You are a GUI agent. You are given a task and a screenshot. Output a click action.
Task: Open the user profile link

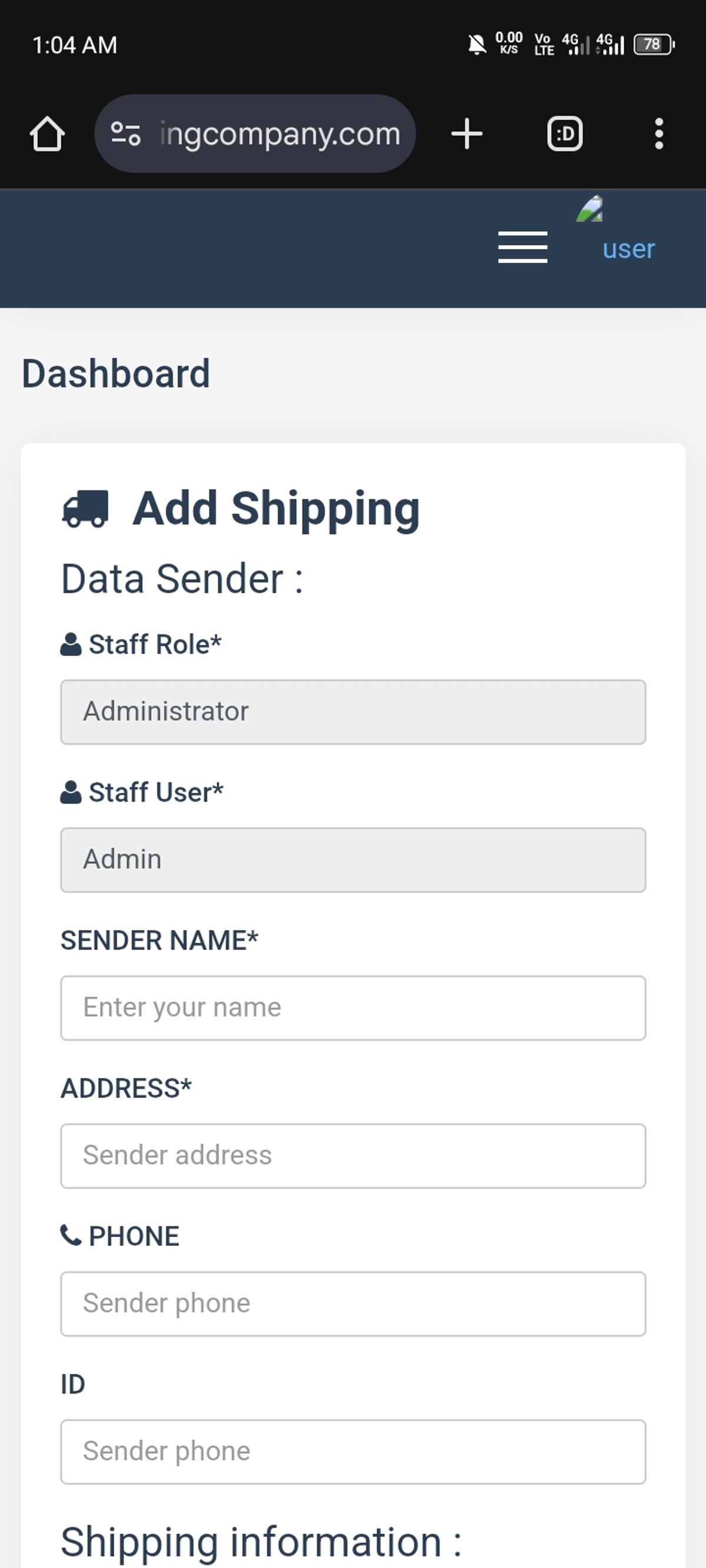[x=629, y=249]
